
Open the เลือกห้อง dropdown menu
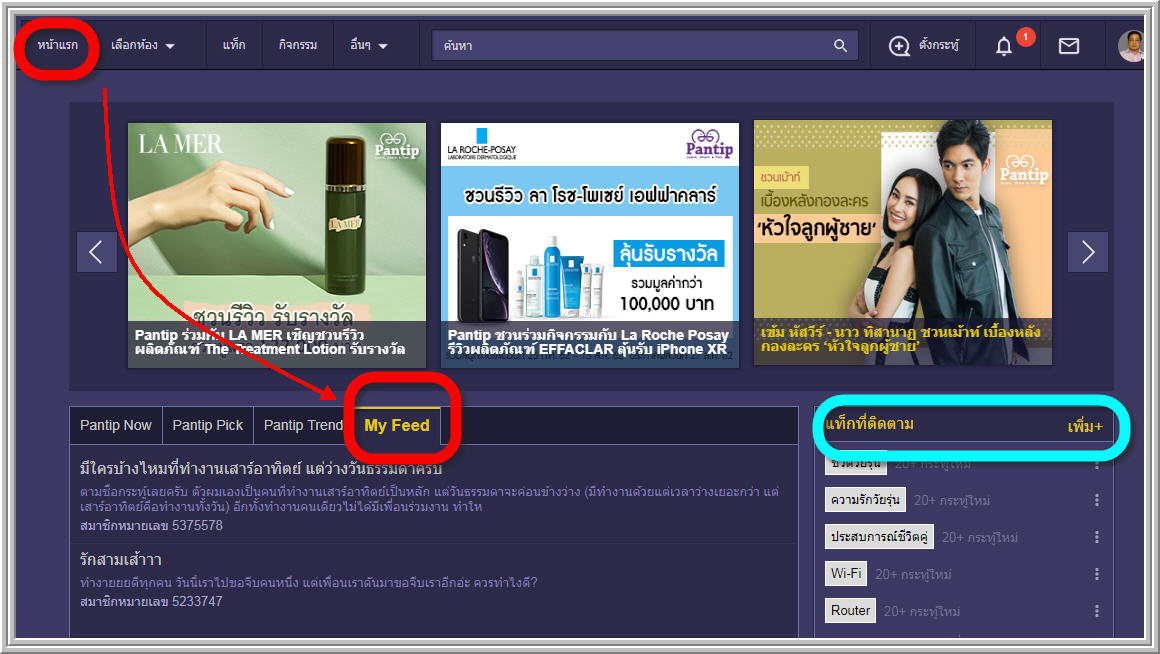pos(143,45)
